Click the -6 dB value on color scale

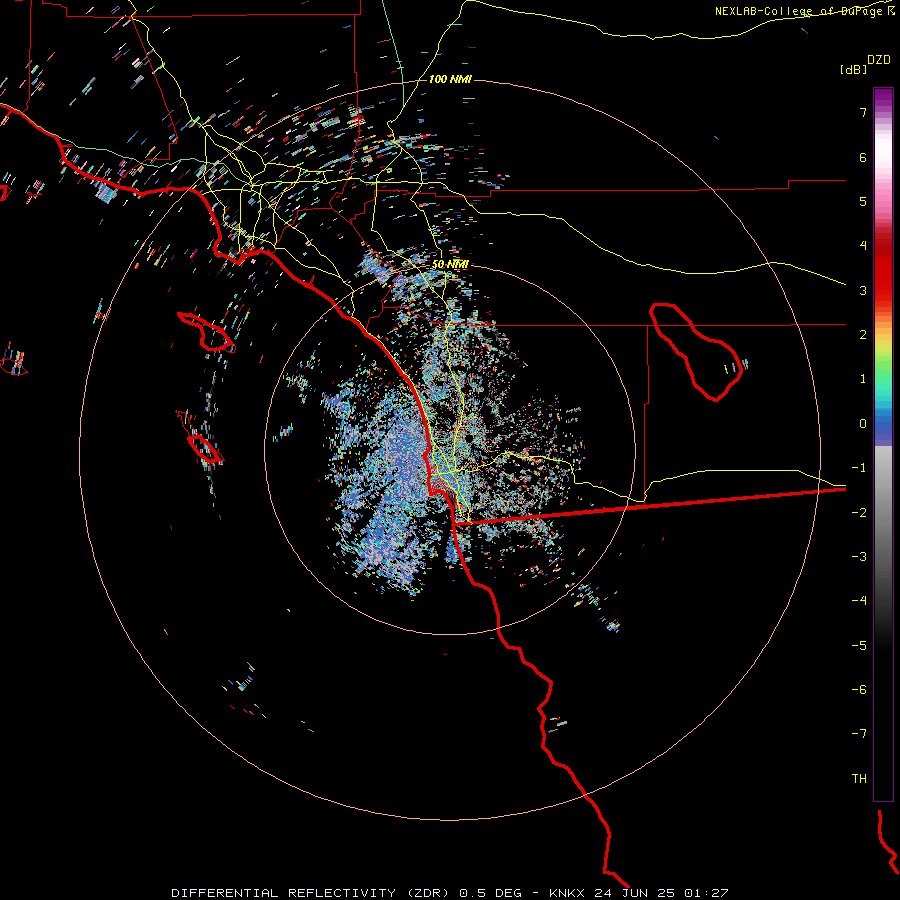click(x=859, y=690)
